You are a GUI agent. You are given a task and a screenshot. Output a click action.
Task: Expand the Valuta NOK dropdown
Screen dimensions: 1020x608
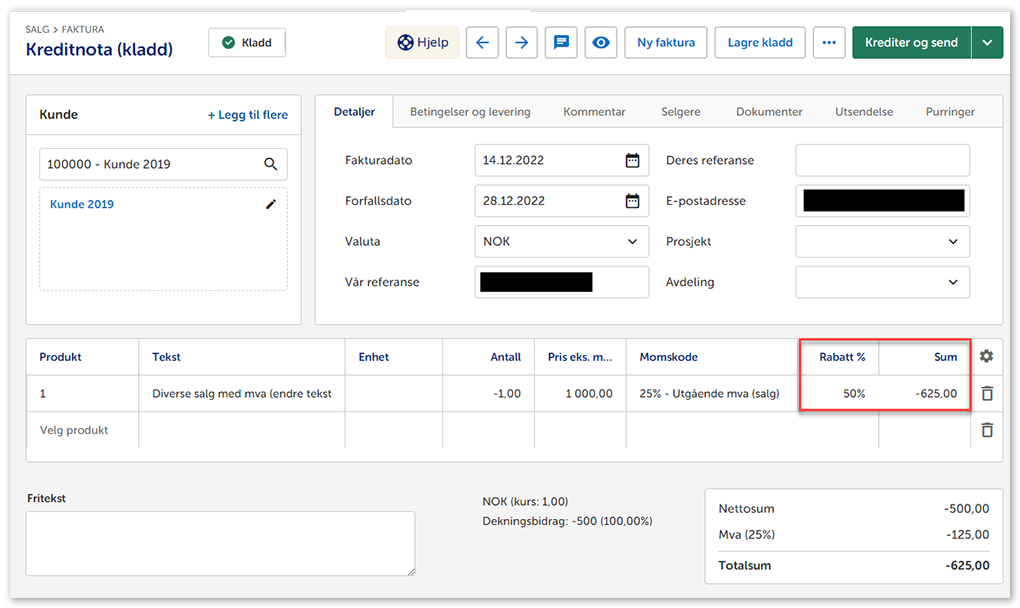pyautogui.click(x=632, y=242)
